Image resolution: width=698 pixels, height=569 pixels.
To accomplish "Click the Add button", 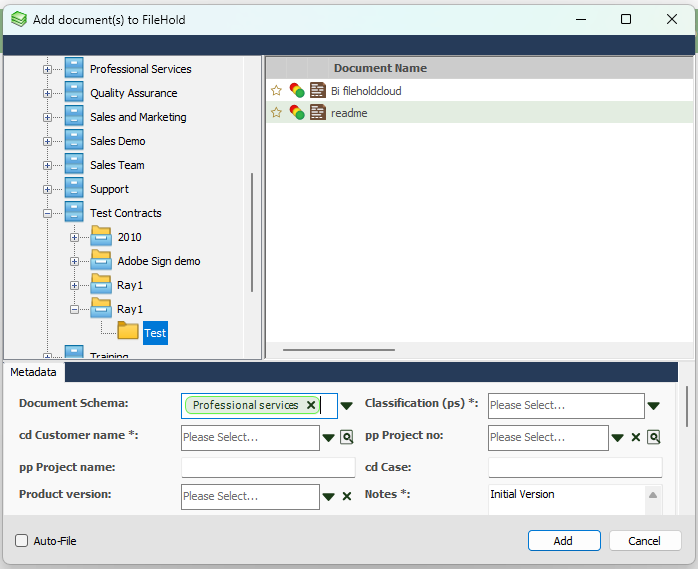I will pyautogui.click(x=563, y=540).
